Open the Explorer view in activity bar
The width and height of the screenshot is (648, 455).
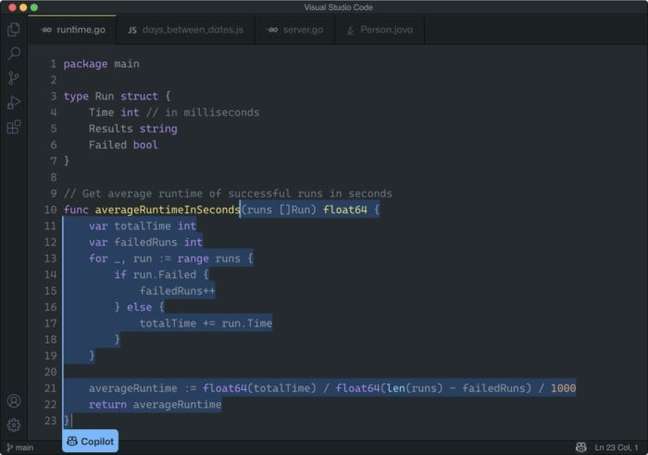point(14,29)
